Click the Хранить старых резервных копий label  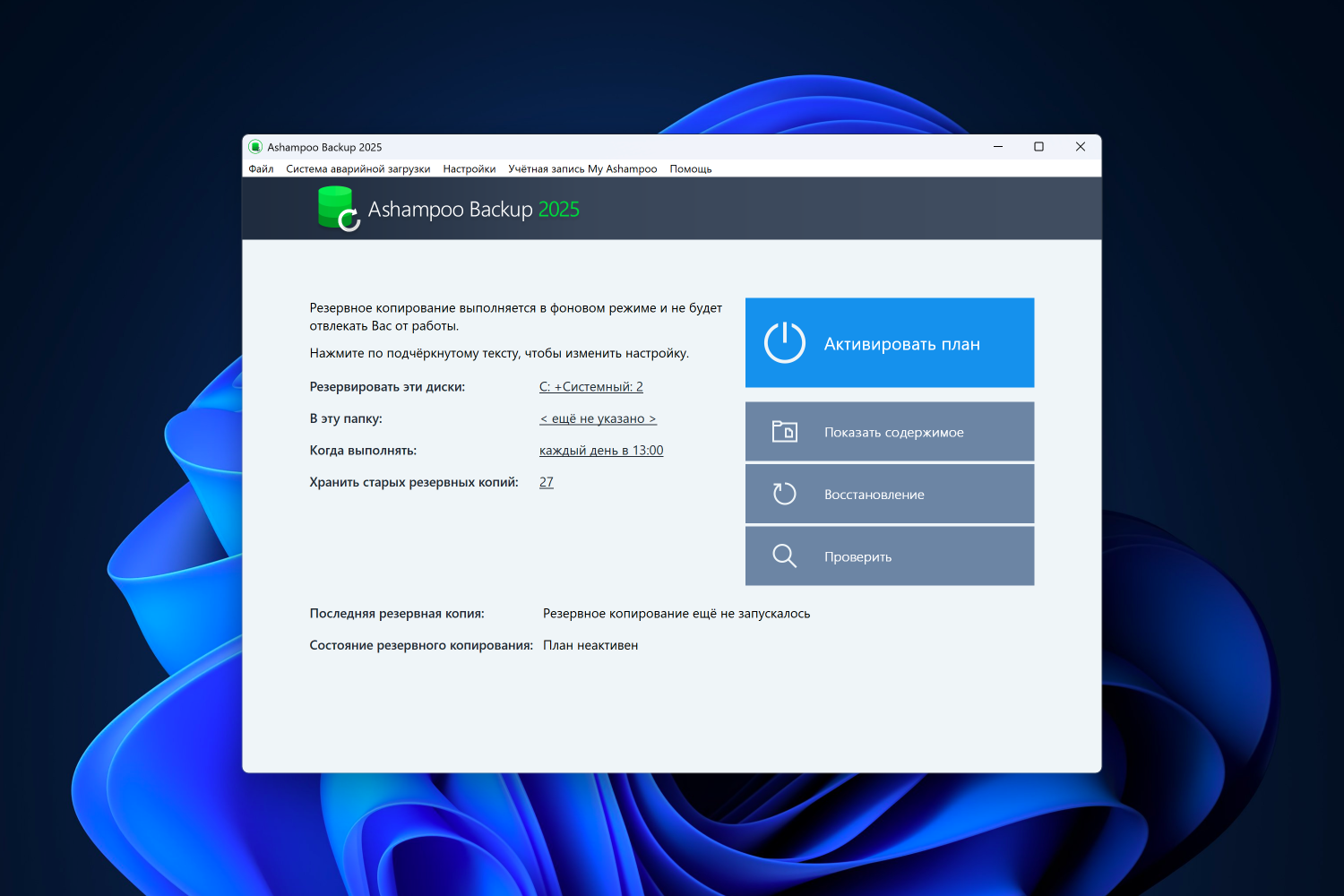click(x=414, y=482)
